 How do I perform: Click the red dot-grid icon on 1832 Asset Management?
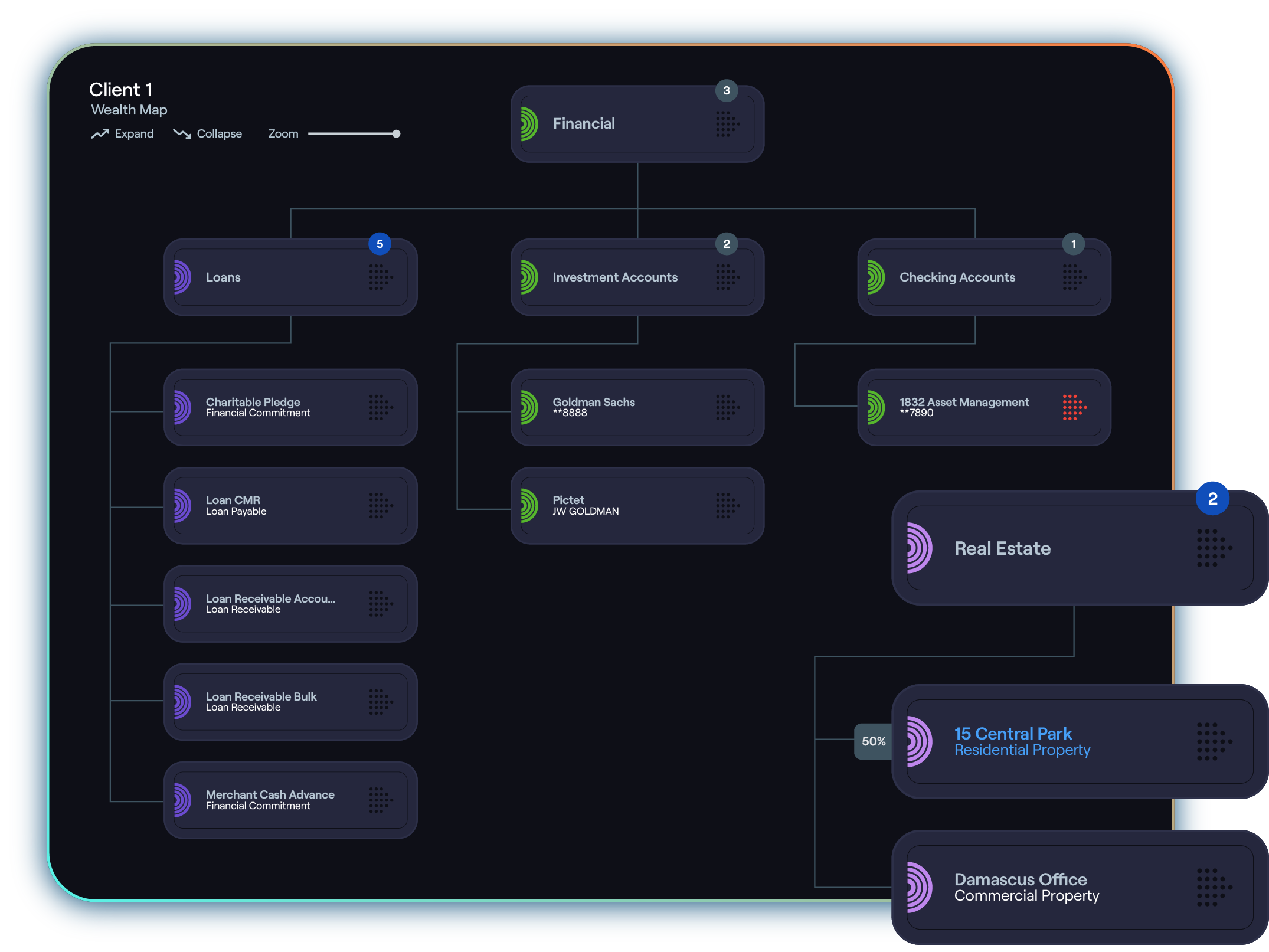1074,407
